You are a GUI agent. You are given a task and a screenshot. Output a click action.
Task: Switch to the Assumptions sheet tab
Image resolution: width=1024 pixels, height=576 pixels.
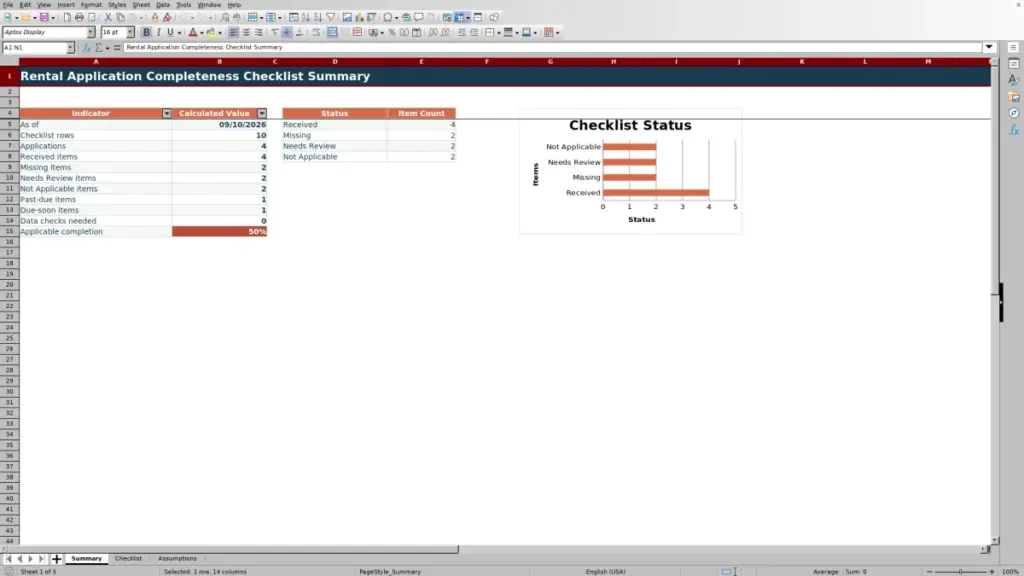tap(177, 558)
